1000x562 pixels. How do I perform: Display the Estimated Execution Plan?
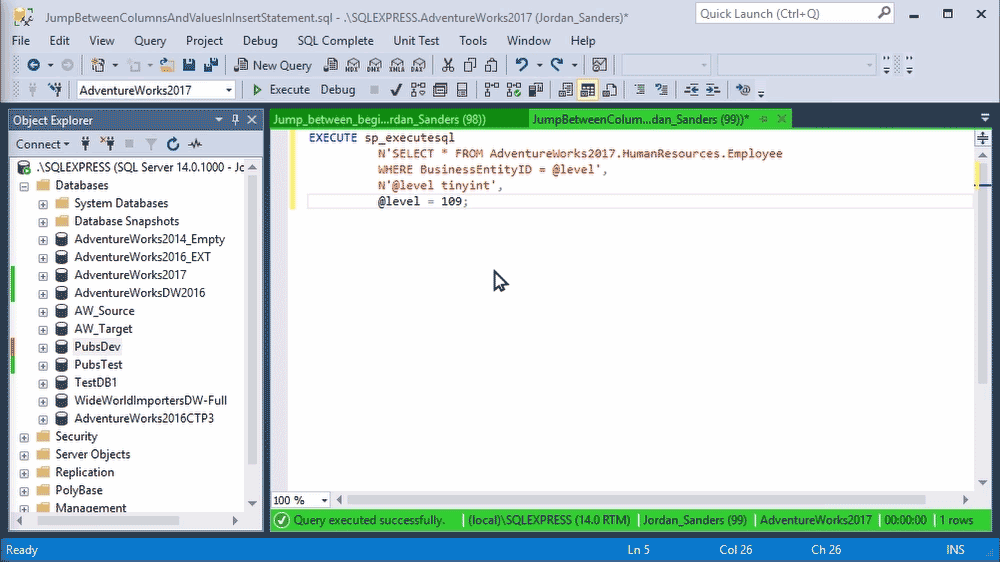coord(418,90)
